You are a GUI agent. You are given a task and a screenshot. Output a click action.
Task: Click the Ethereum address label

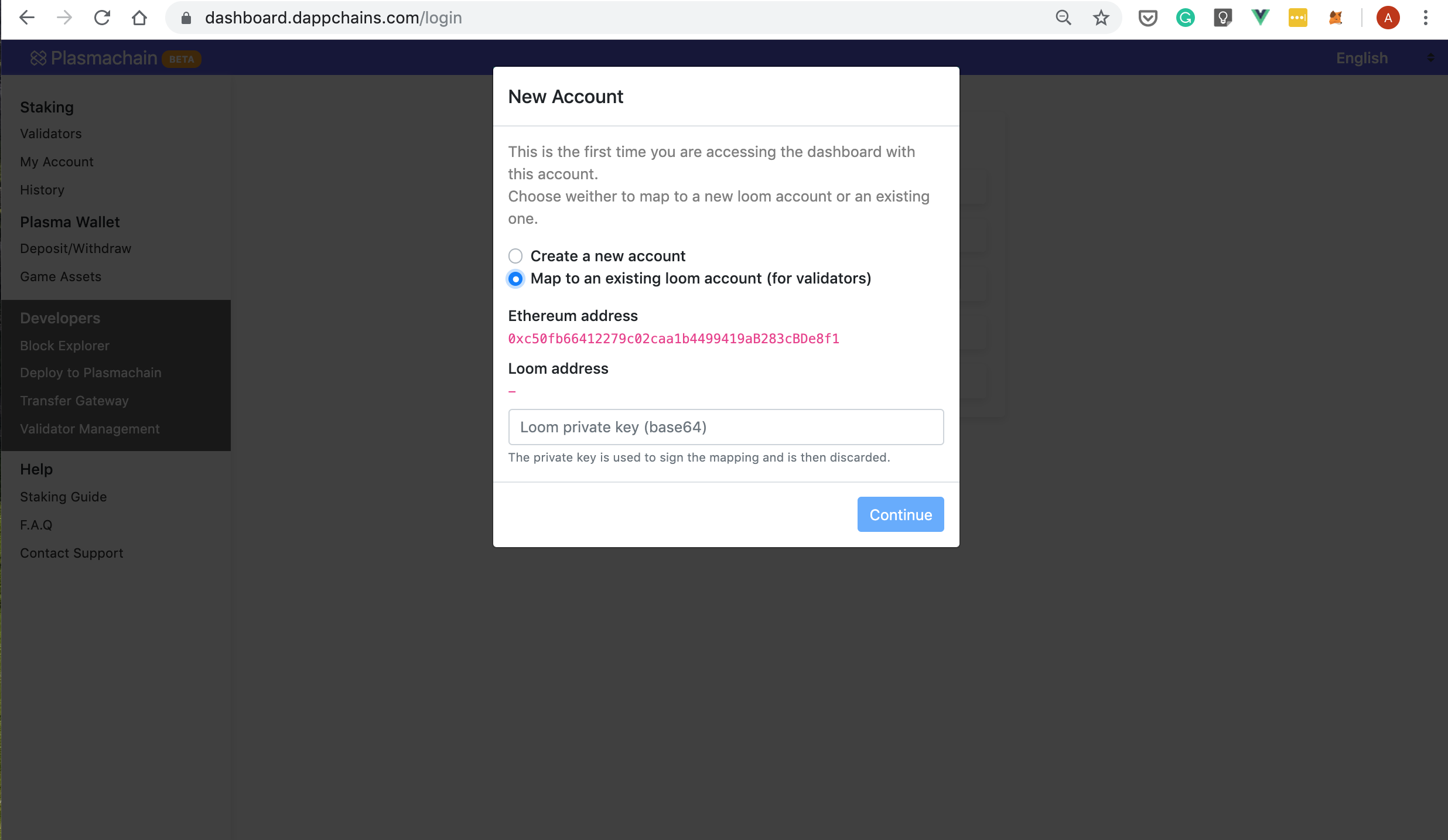(573, 316)
